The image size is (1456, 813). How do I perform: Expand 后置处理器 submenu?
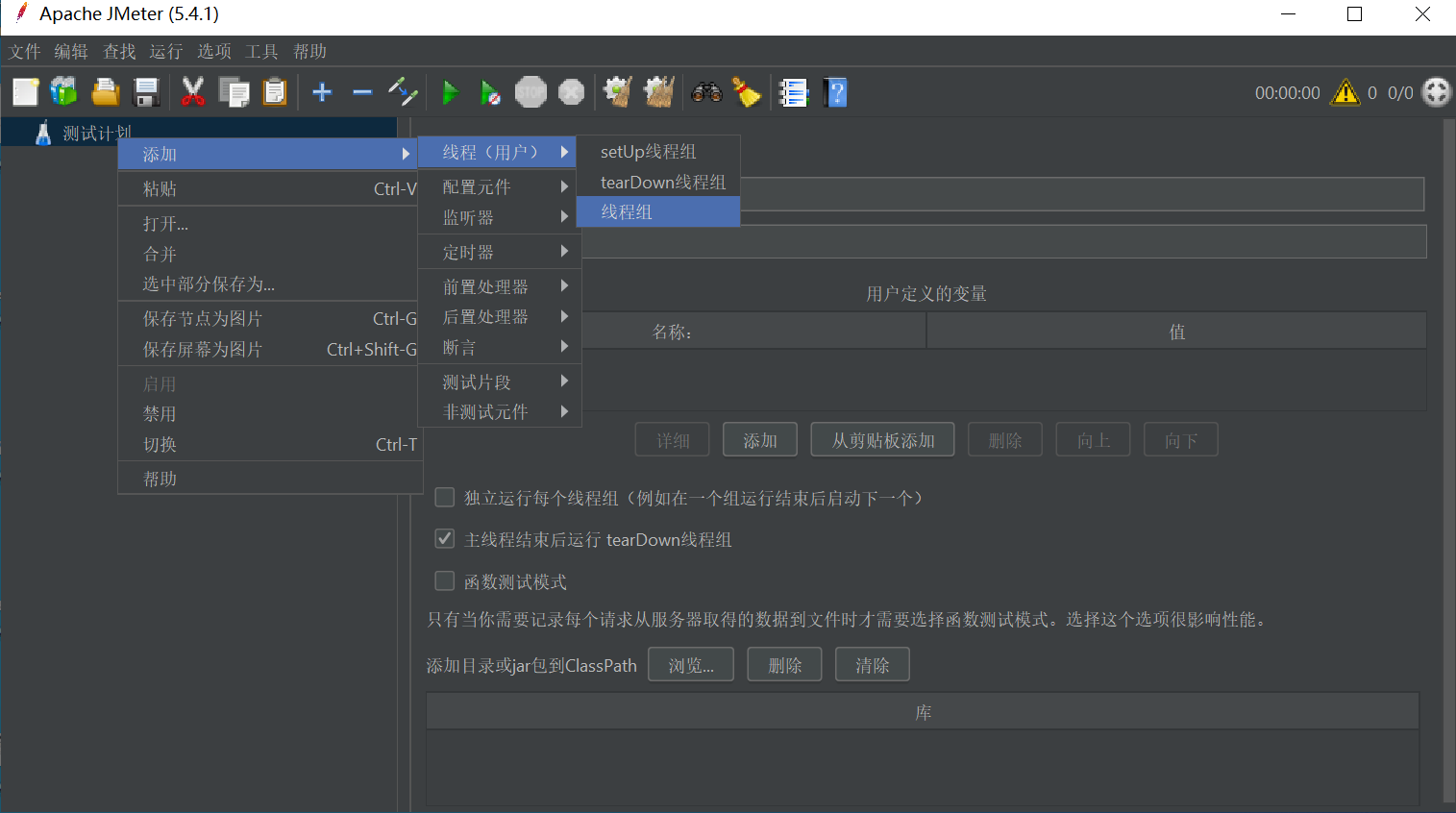(500, 316)
